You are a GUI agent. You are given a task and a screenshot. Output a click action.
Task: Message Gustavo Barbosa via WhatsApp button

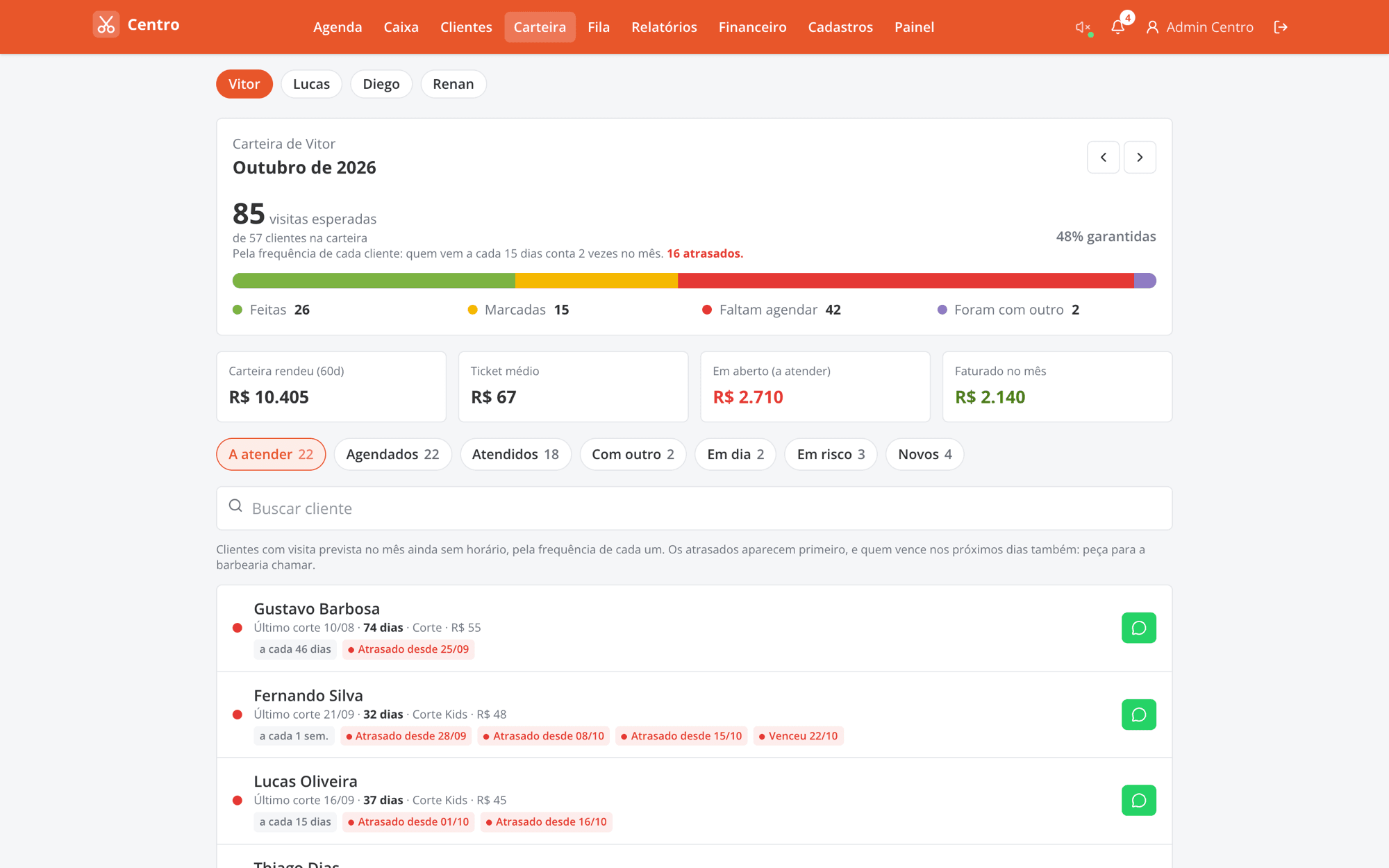click(x=1139, y=628)
